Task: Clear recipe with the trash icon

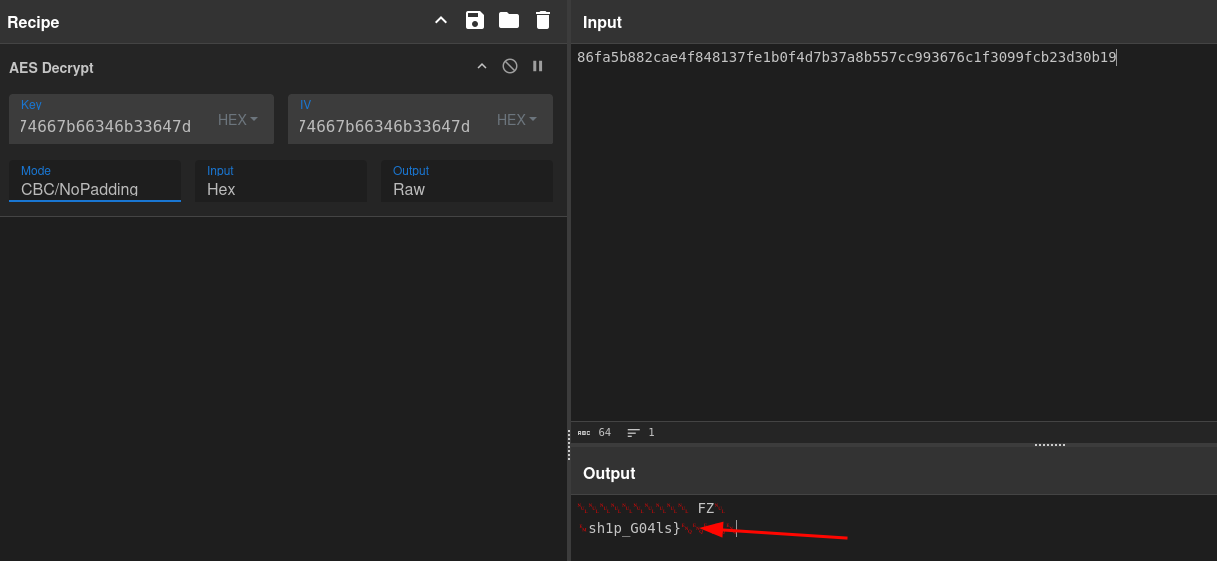Action: (543, 21)
